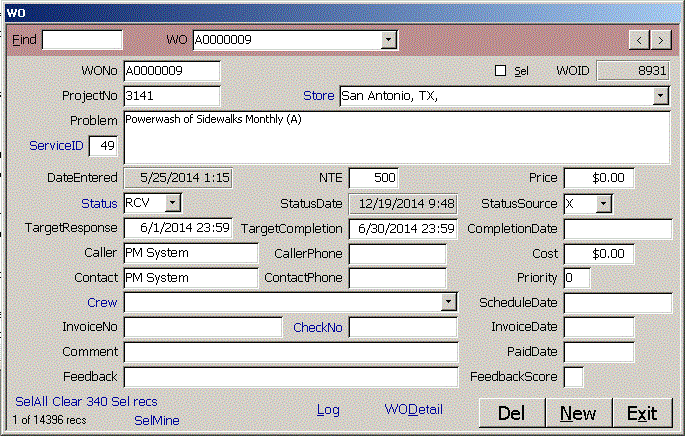Click the New button
The height and width of the screenshot is (436, 685).
577,413
